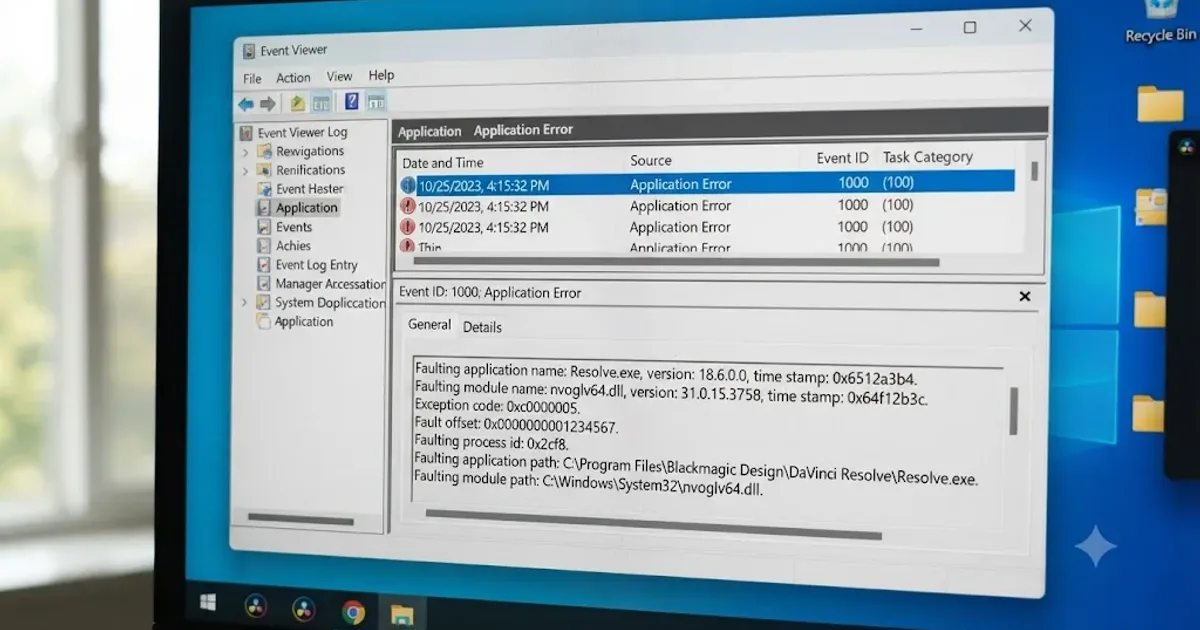Screen dimensions: 1200x630
Task: Expand the System Dopliccation tree node
Action: tap(246, 302)
